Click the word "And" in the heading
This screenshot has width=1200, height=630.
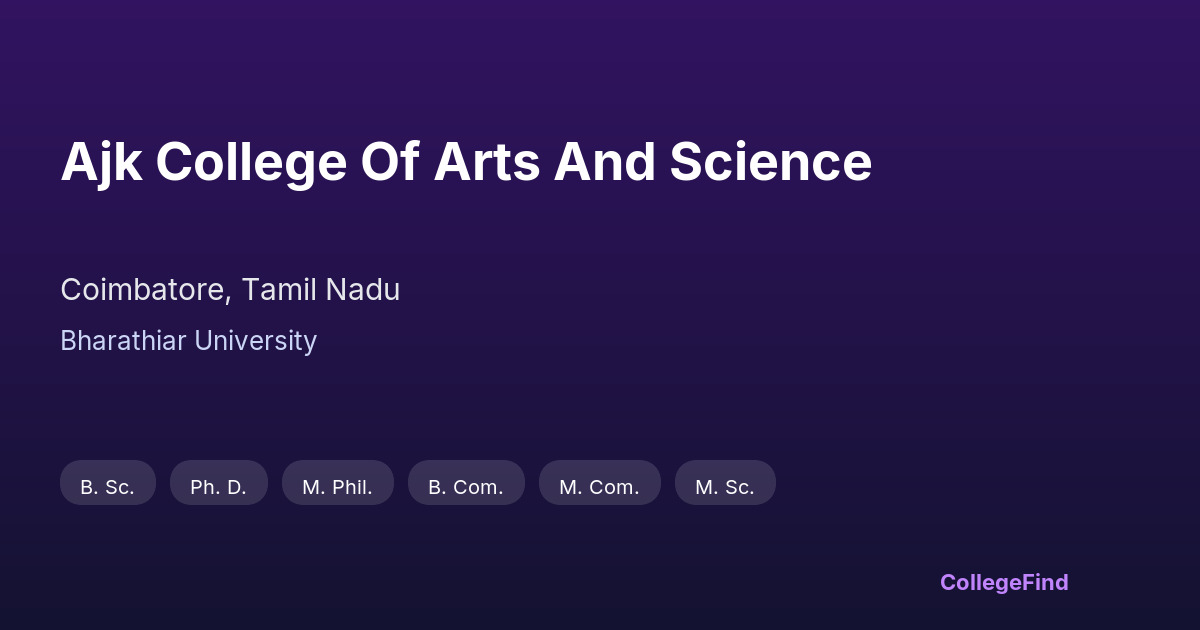[x=604, y=162]
